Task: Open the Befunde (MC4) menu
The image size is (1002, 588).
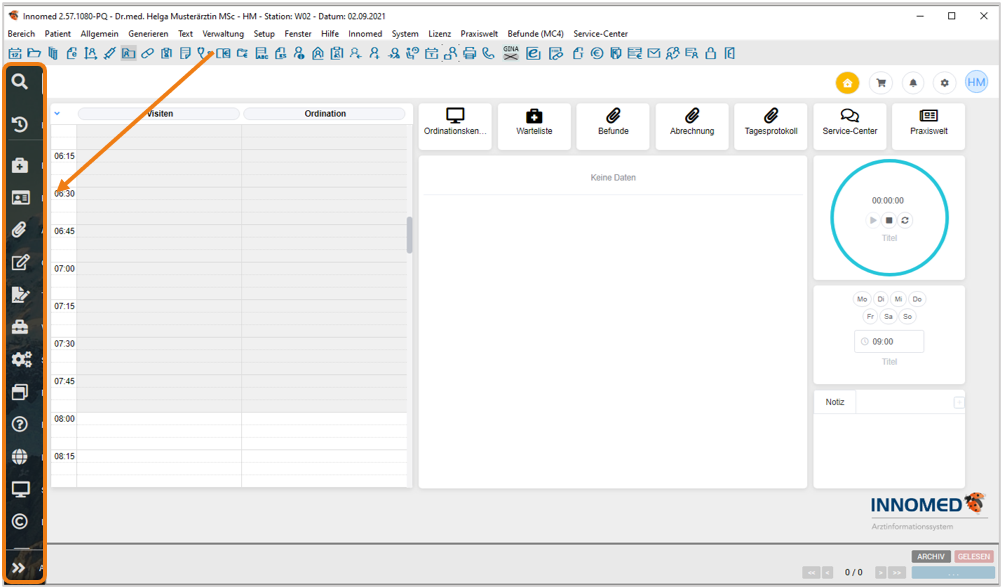Action: [536, 34]
